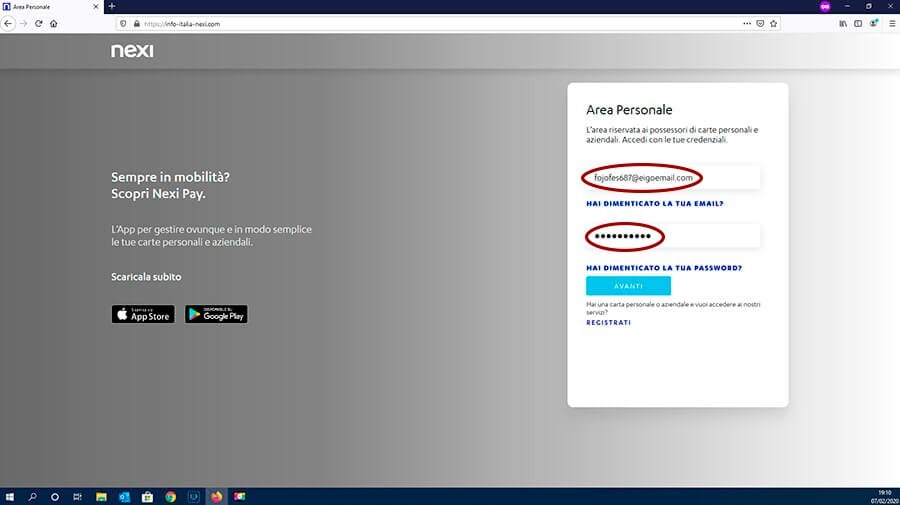Open page actions three-dots menu
The height and width of the screenshot is (505, 900).
[747, 24]
